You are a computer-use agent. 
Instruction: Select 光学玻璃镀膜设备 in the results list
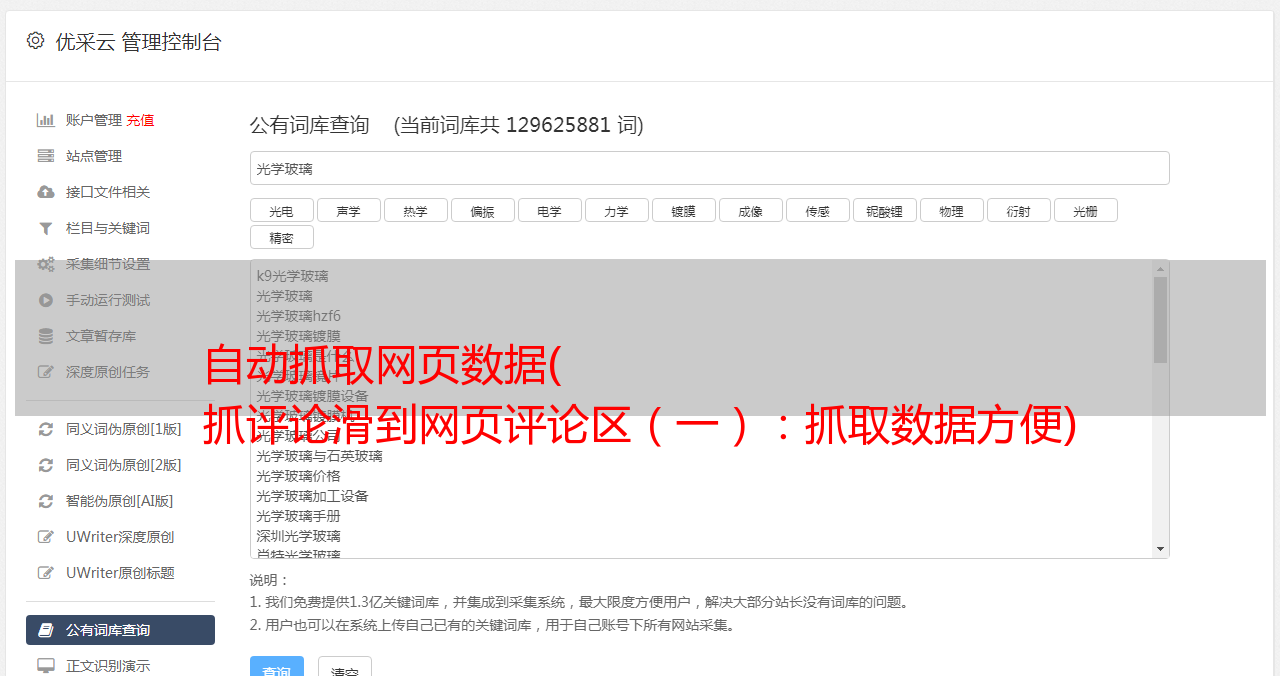(x=703, y=396)
